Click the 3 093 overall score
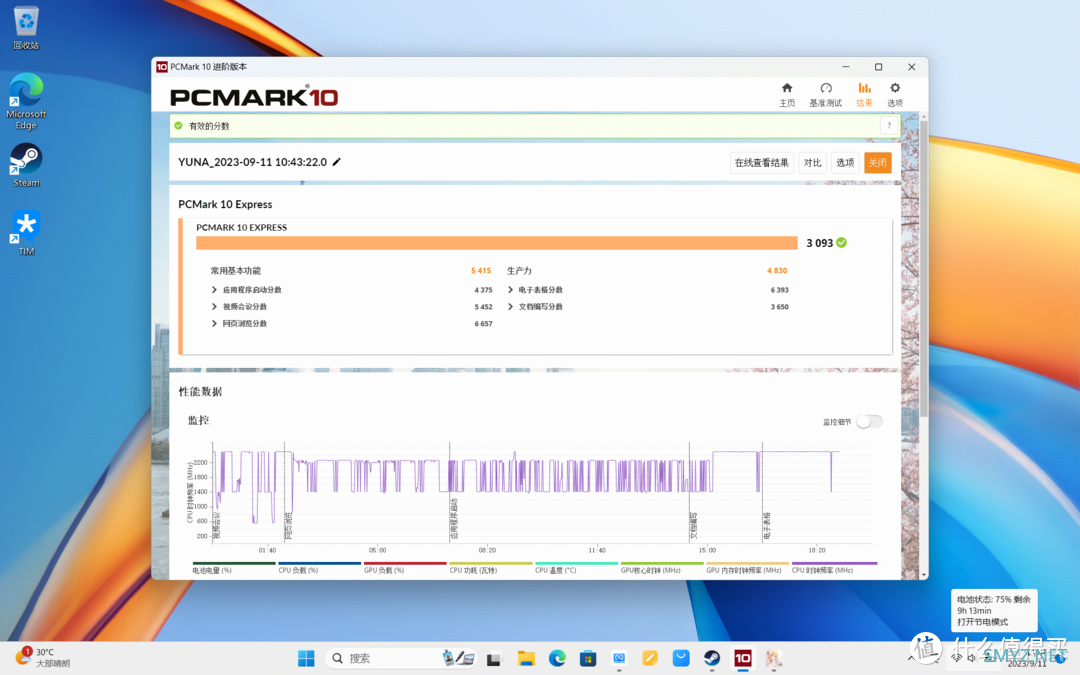This screenshot has height=675, width=1080. 820,243
